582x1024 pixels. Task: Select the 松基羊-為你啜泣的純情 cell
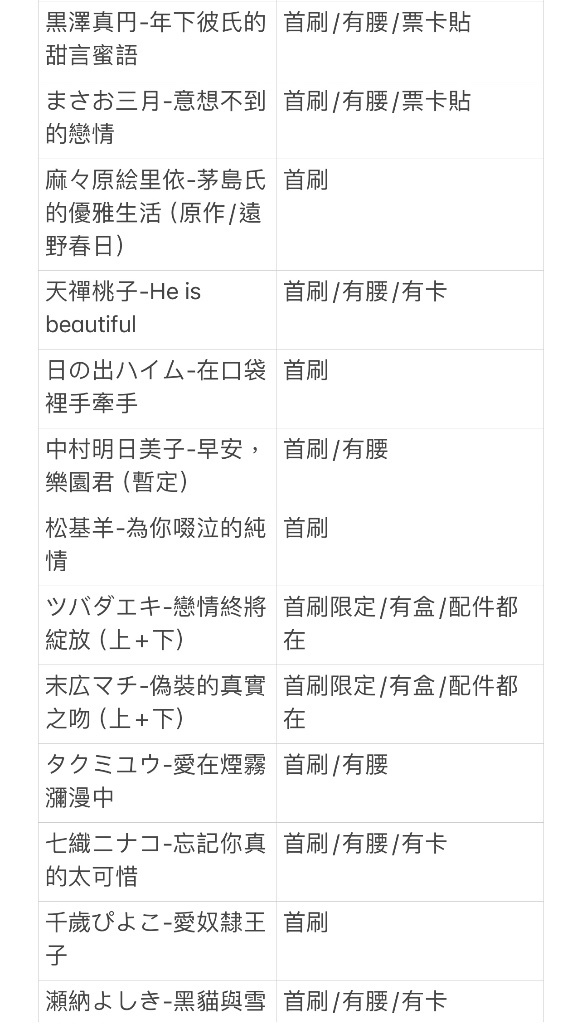[x=156, y=545]
